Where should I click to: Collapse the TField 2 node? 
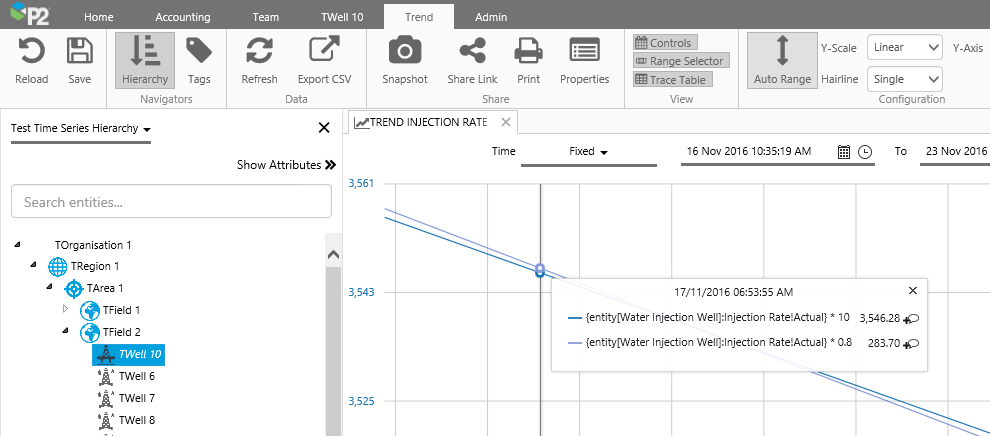(65, 331)
